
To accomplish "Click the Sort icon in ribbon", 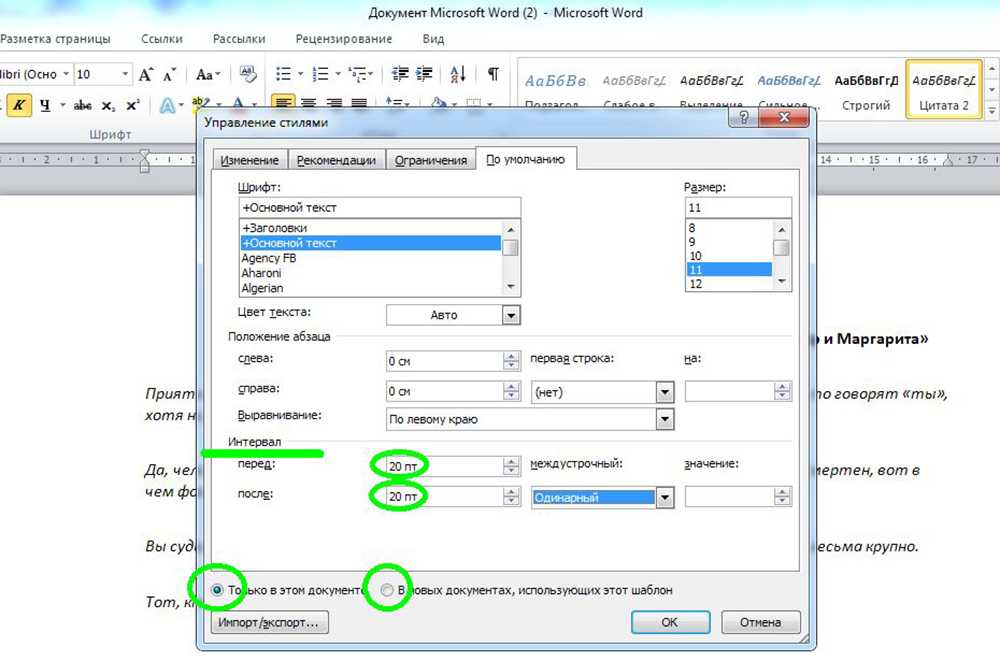I will pyautogui.click(x=458, y=75).
